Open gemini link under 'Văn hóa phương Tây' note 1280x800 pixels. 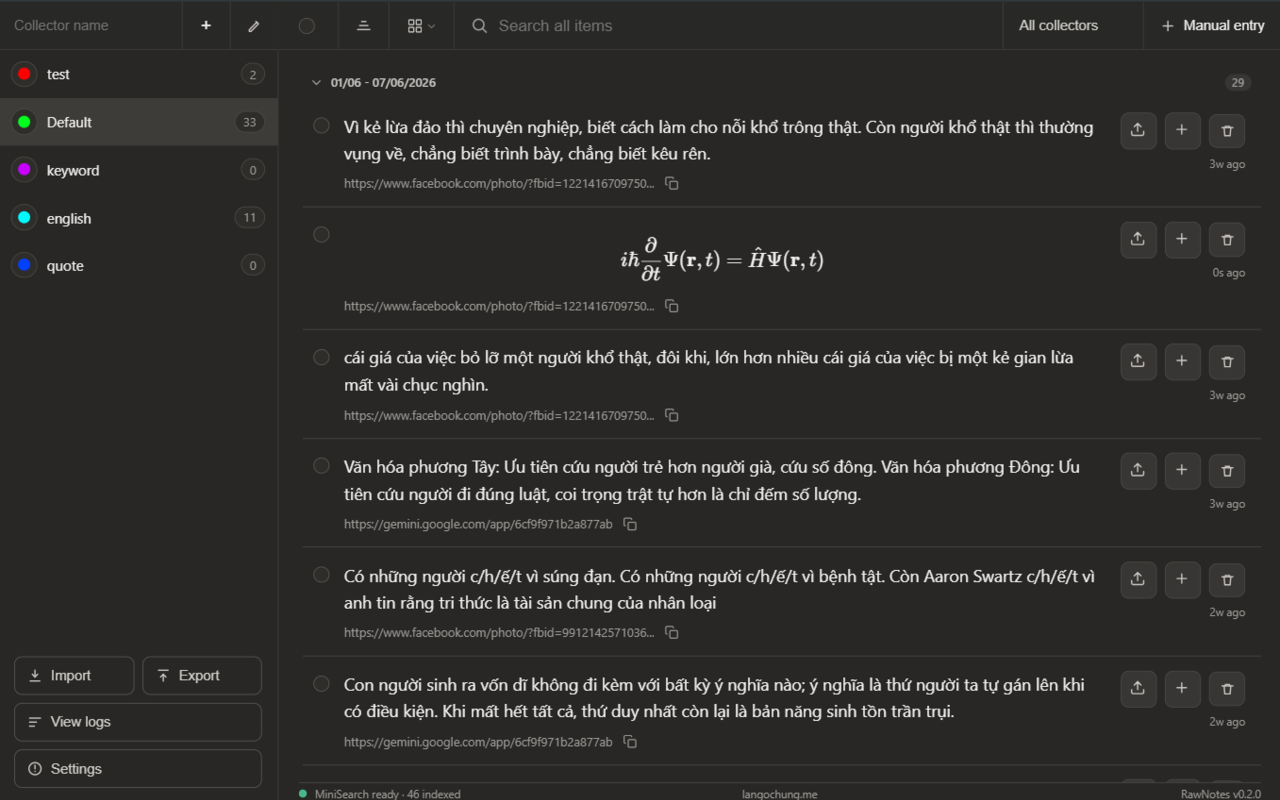[x=478, y=524]
